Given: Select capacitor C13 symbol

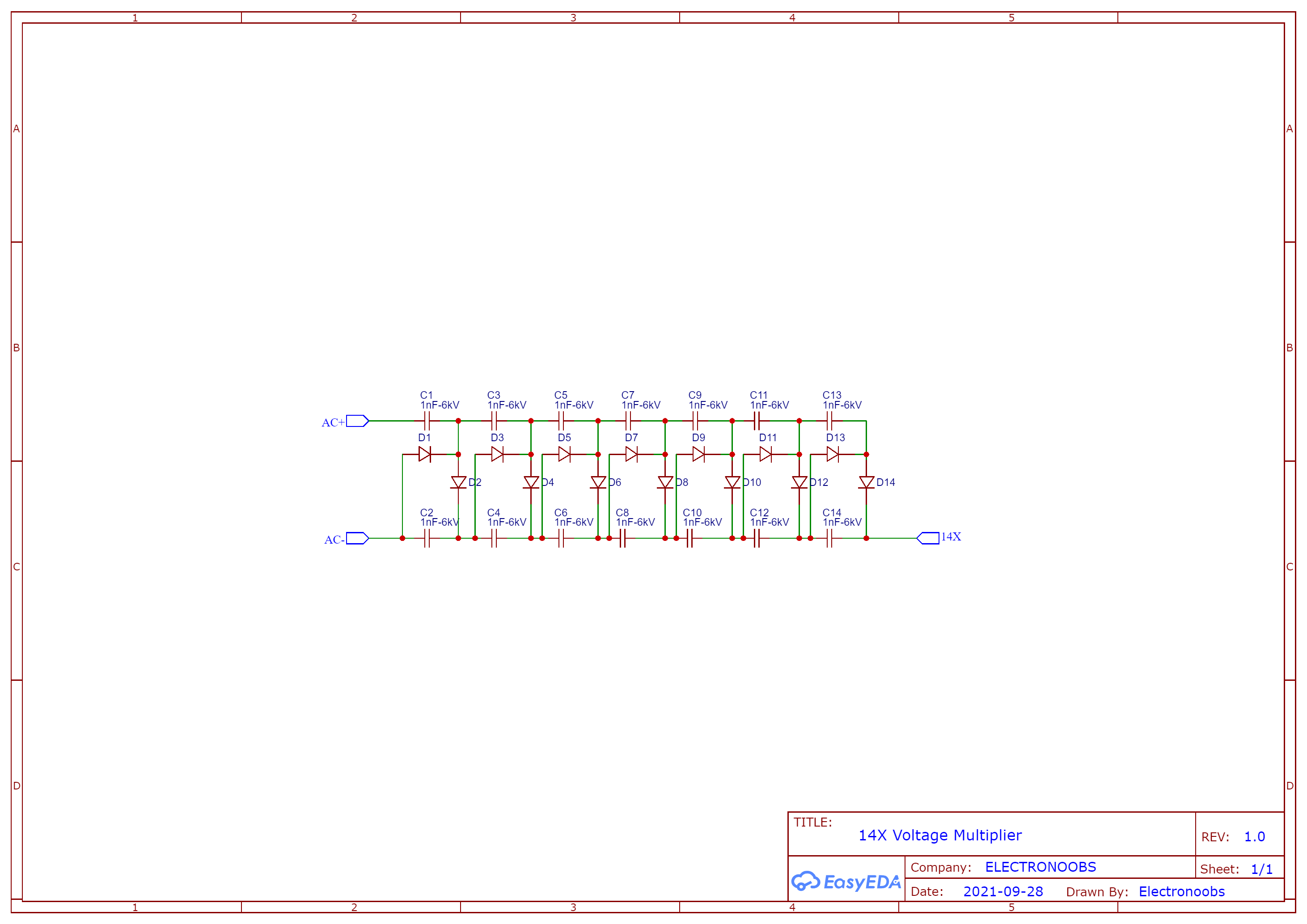Looking at the screenshot, I should [x=829, y=421].
